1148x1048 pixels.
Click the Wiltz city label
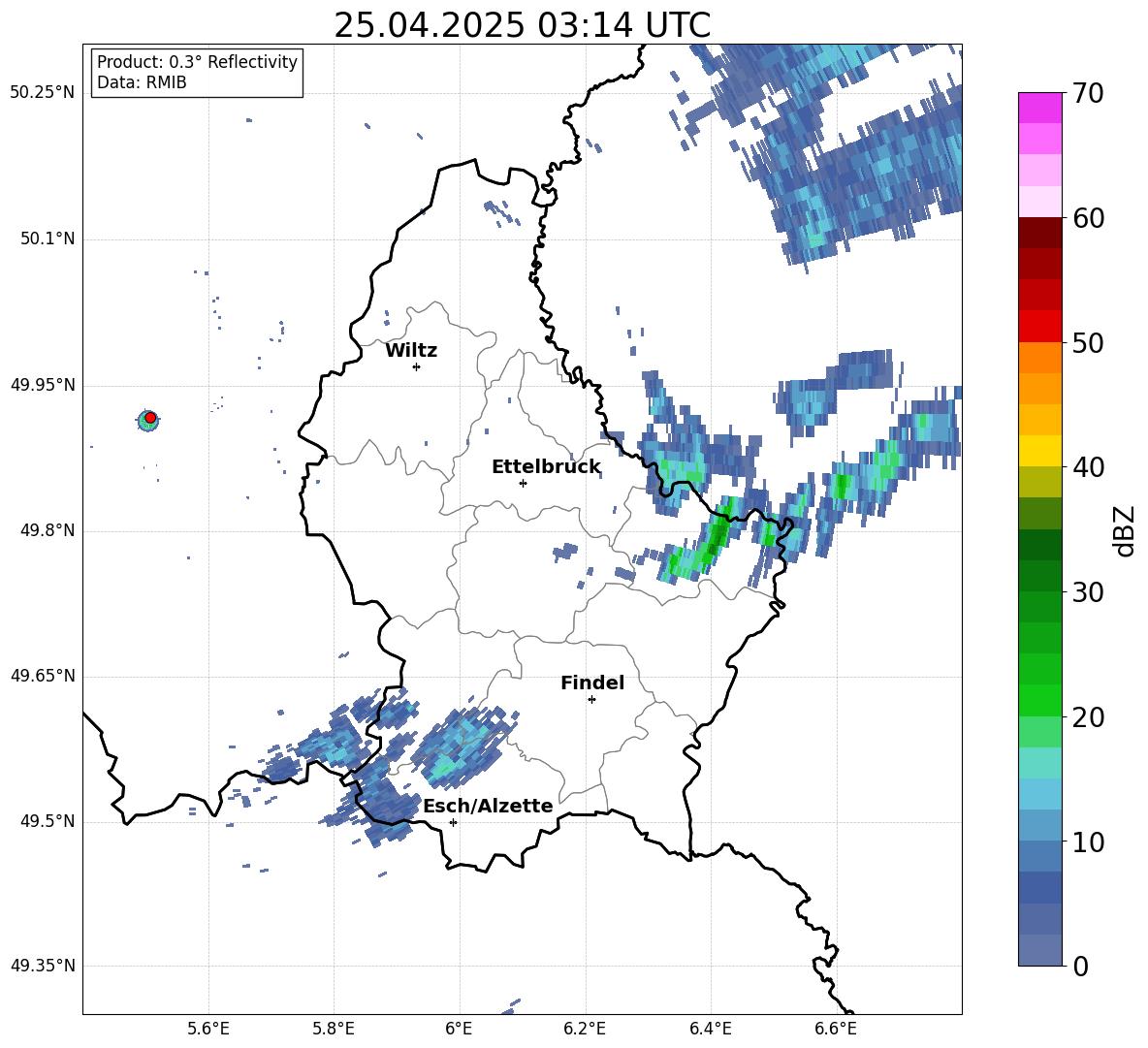(411, 351)
